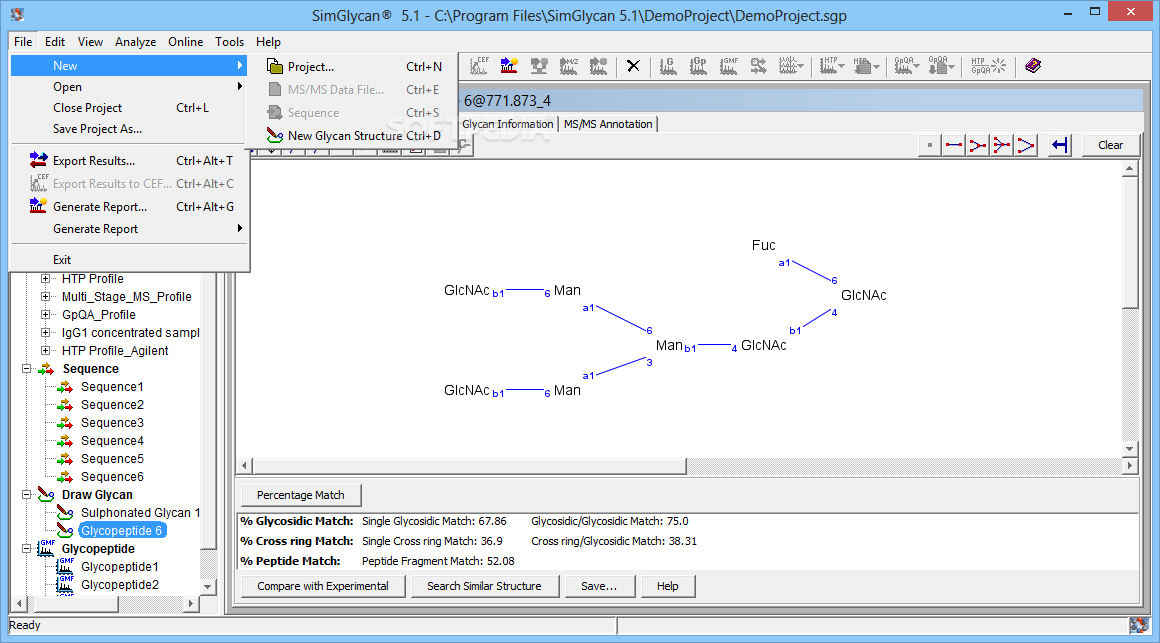Click the Generate Report toolbar icon

pyautogui.click(x=509, y=66)
